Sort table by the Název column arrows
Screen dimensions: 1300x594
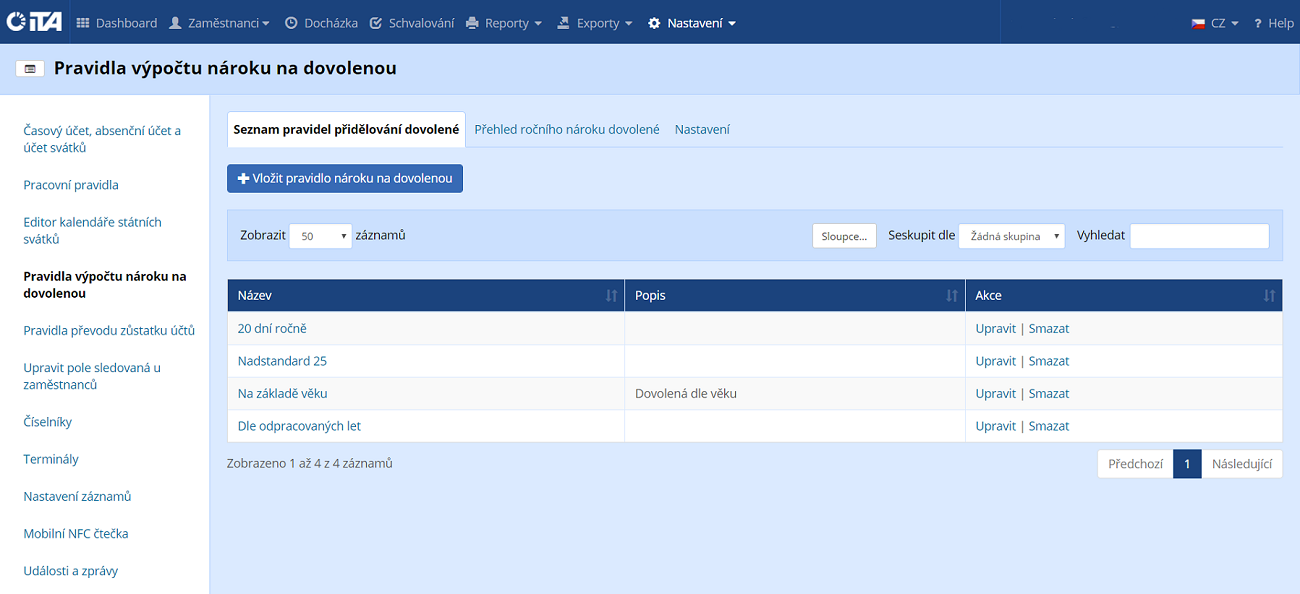pyautogui.click(x=611, y=296)
